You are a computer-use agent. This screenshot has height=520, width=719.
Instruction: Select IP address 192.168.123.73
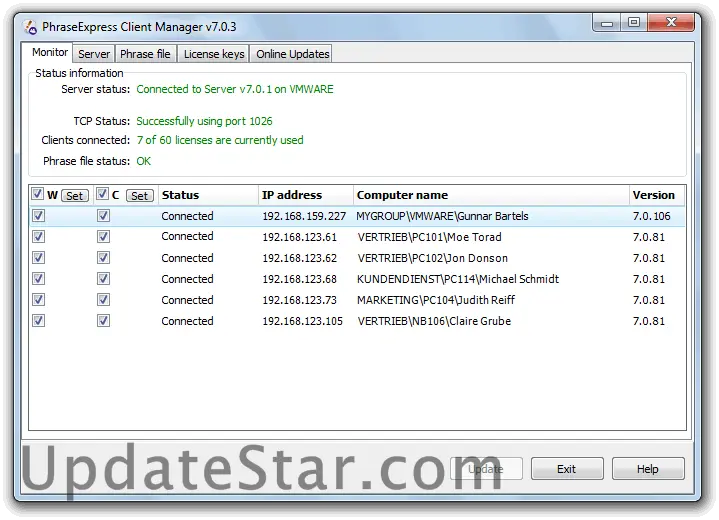click(299, 300)
